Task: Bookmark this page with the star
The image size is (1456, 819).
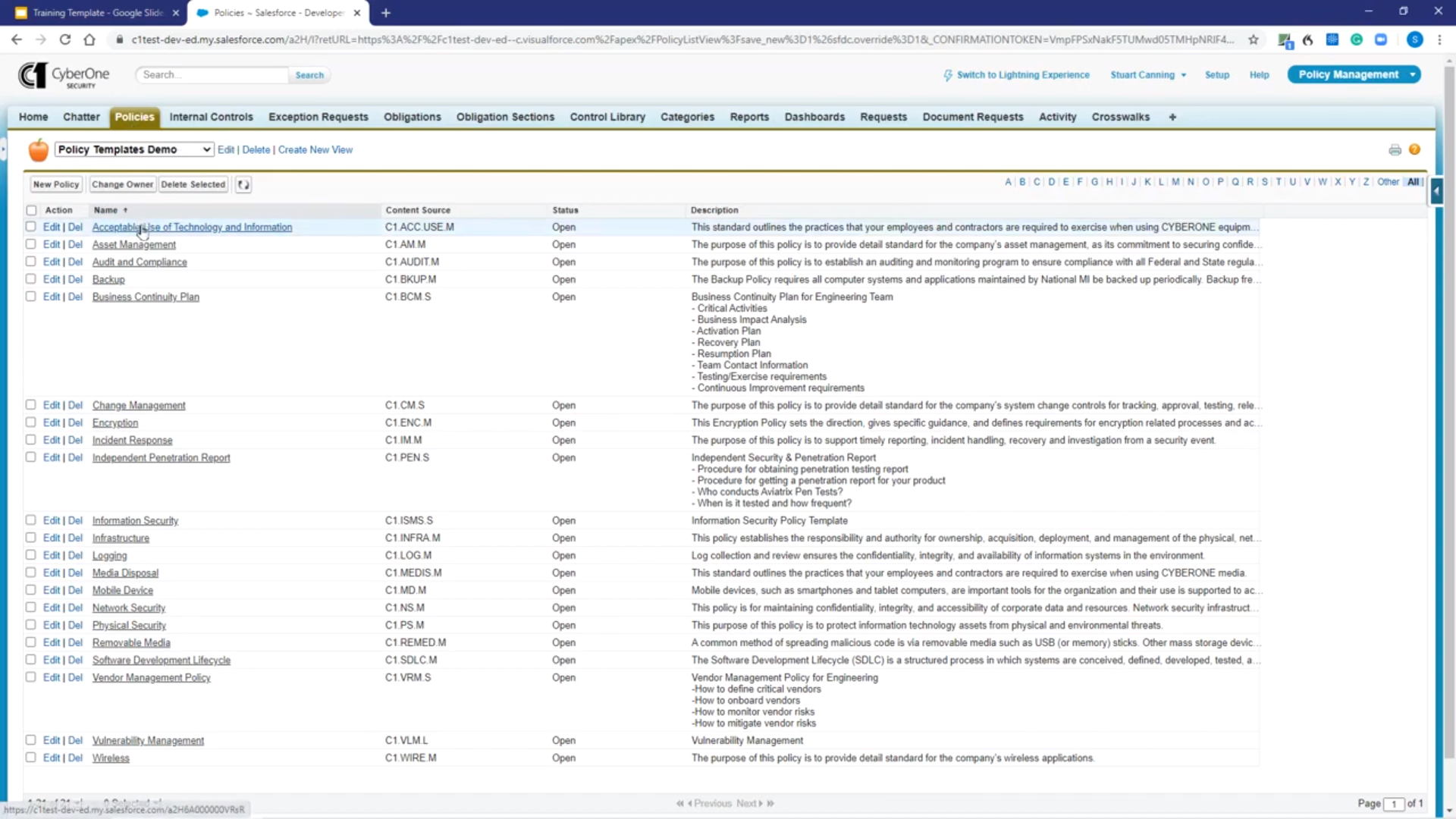Action: pos(1254,39)
